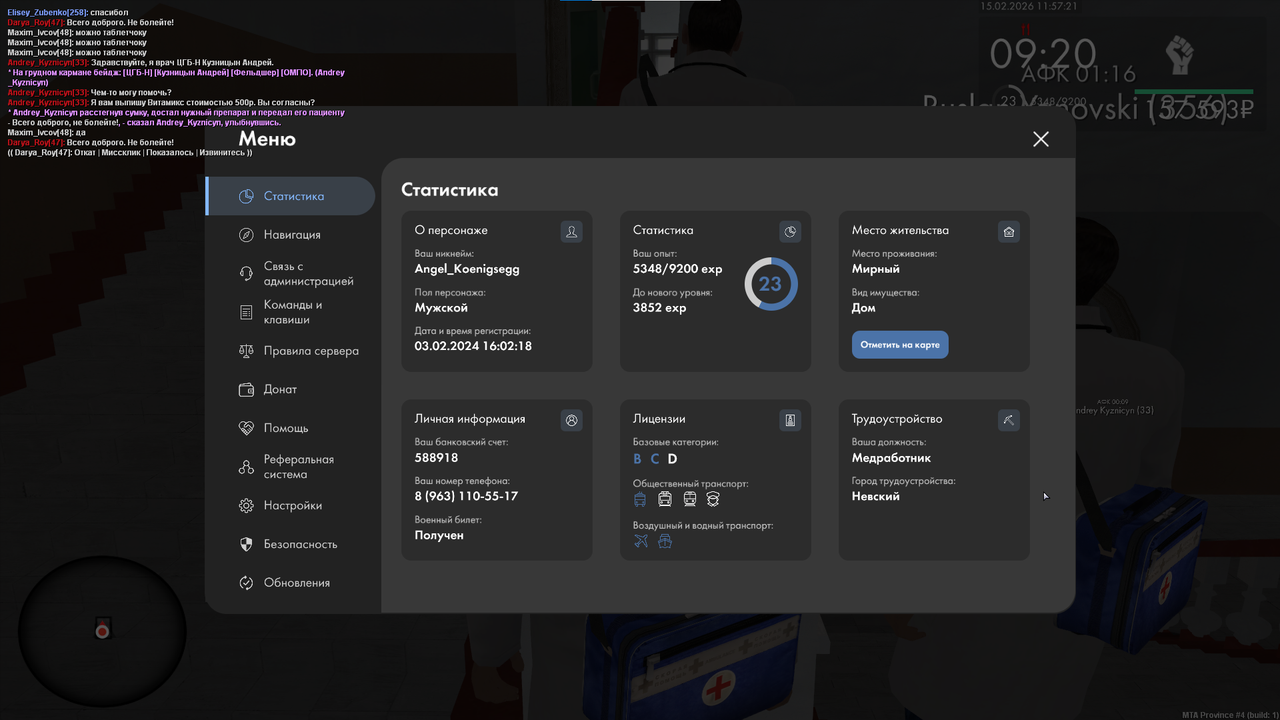Click the phone number 8 (963) 110-55-17

pos(466,496)
